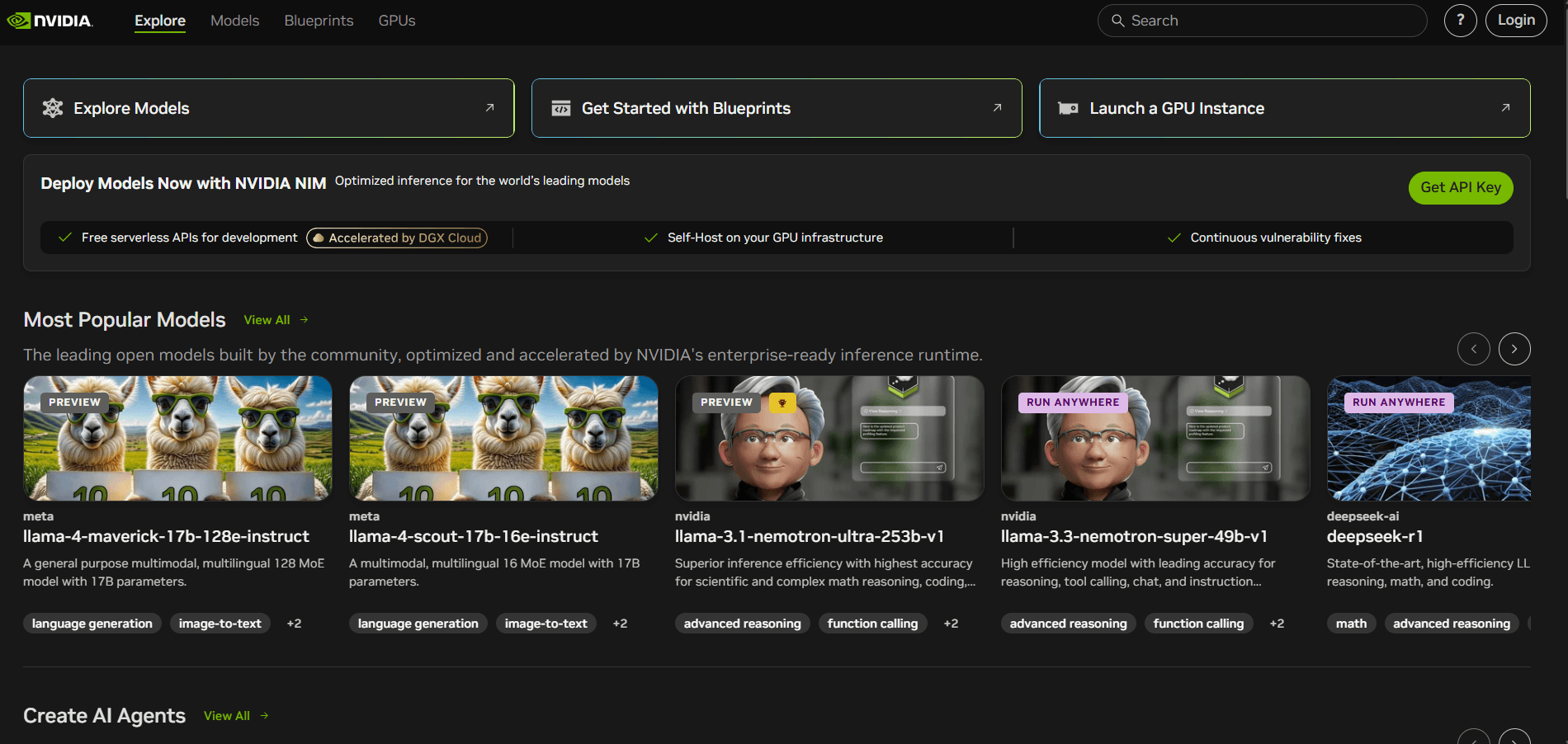This screenshot has width=1568, height=744.
Task: Expand the +2 tags on llama-4-scout card
Action: (620, 624)
